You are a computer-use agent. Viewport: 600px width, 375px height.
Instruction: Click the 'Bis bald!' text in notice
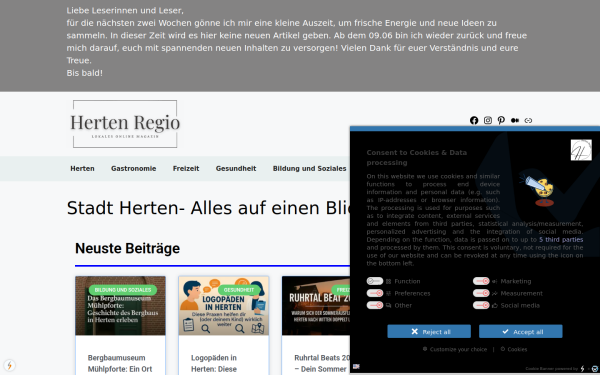coord(85,73)
